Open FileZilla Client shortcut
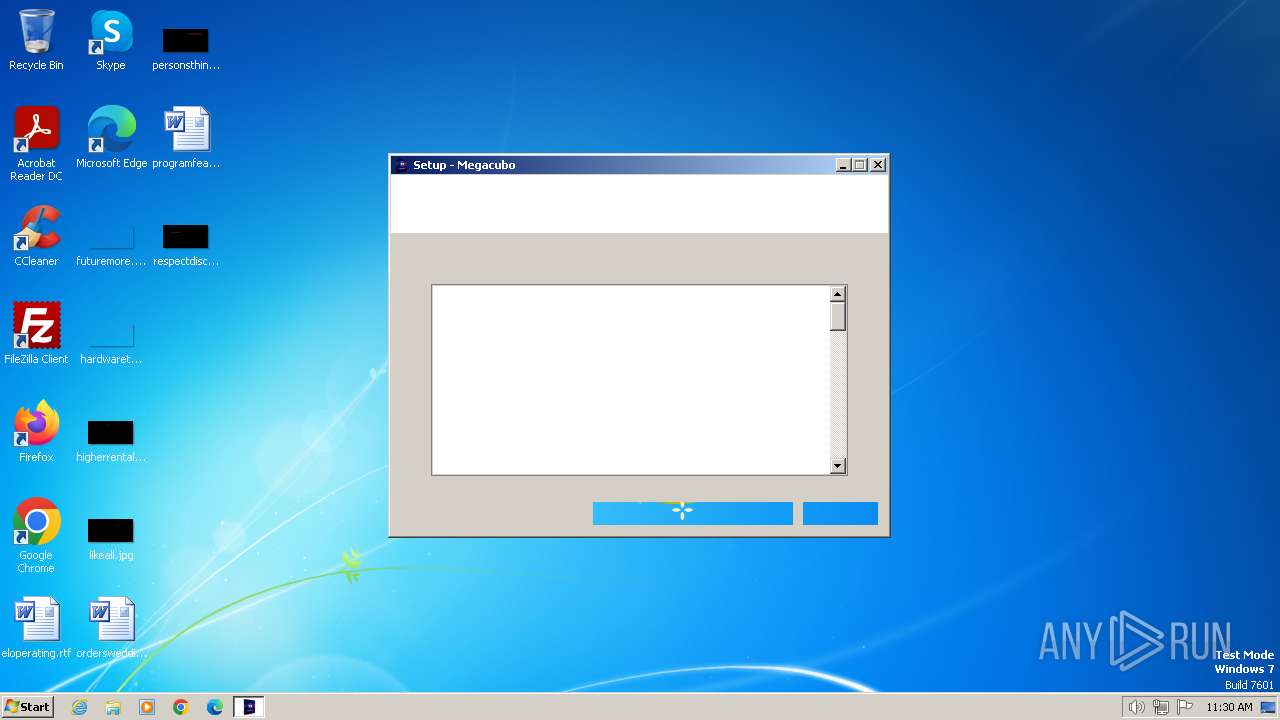Viewport: 1280px width, 720px height. [x=36, y=333]
